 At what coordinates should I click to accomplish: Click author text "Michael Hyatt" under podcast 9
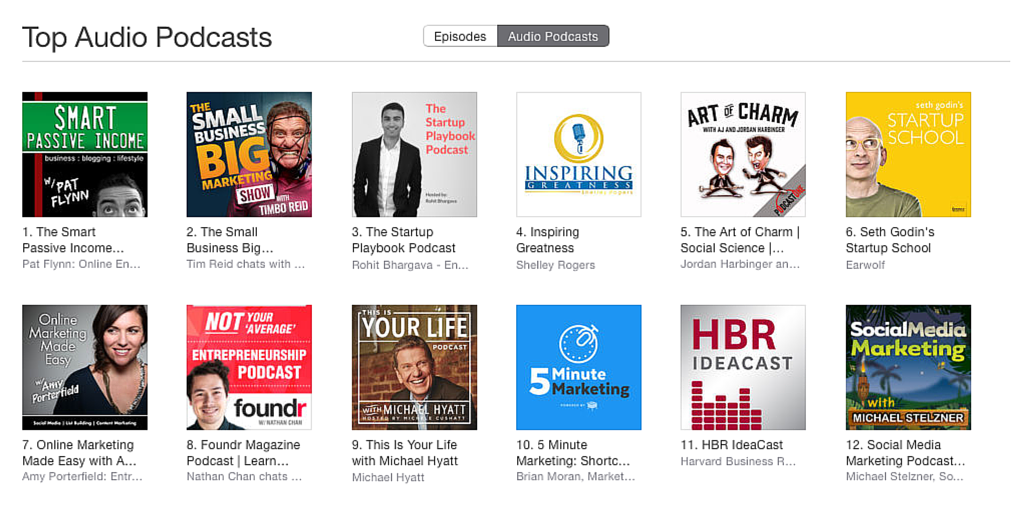388,477
